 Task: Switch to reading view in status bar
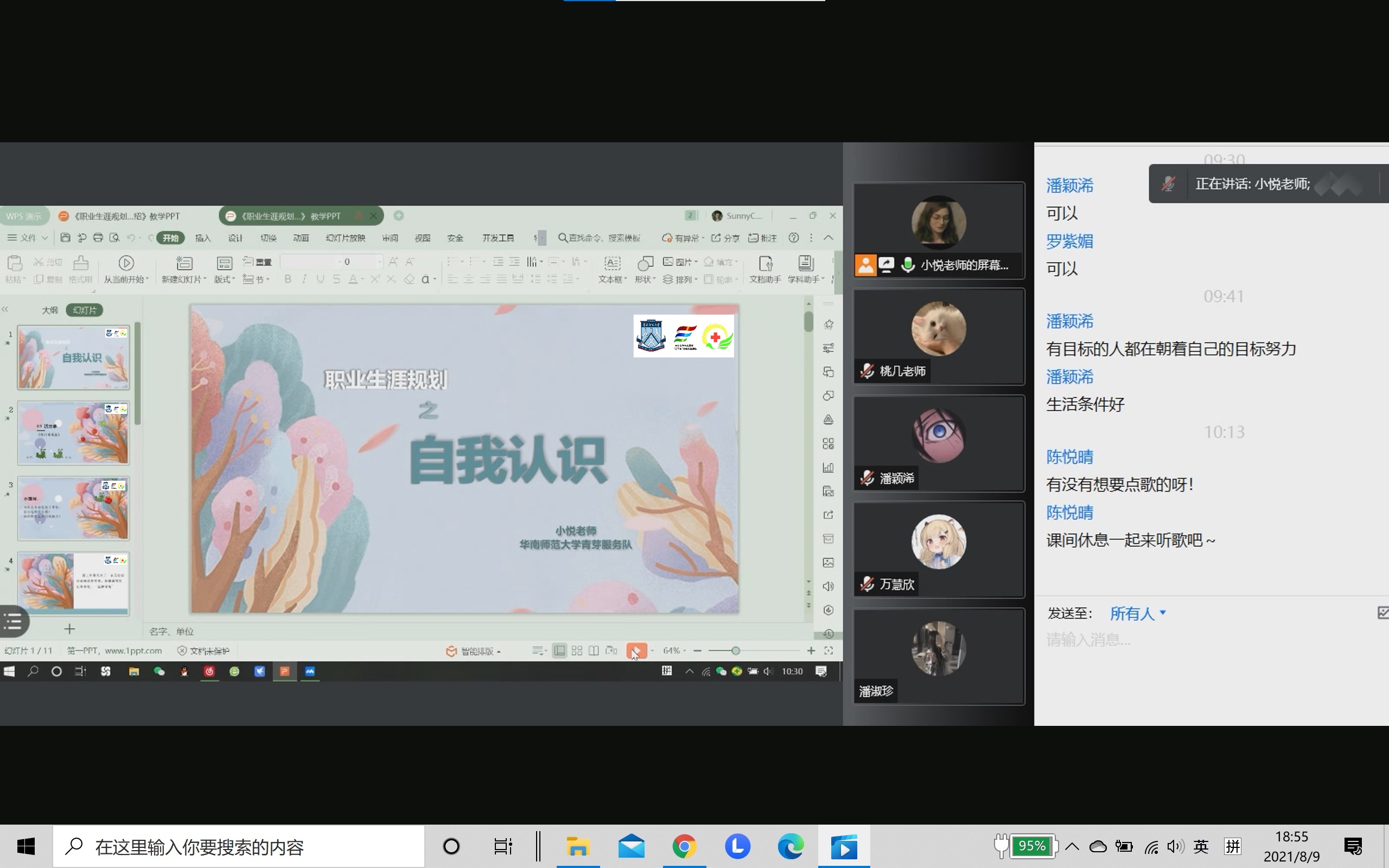(x=594, y=650)
